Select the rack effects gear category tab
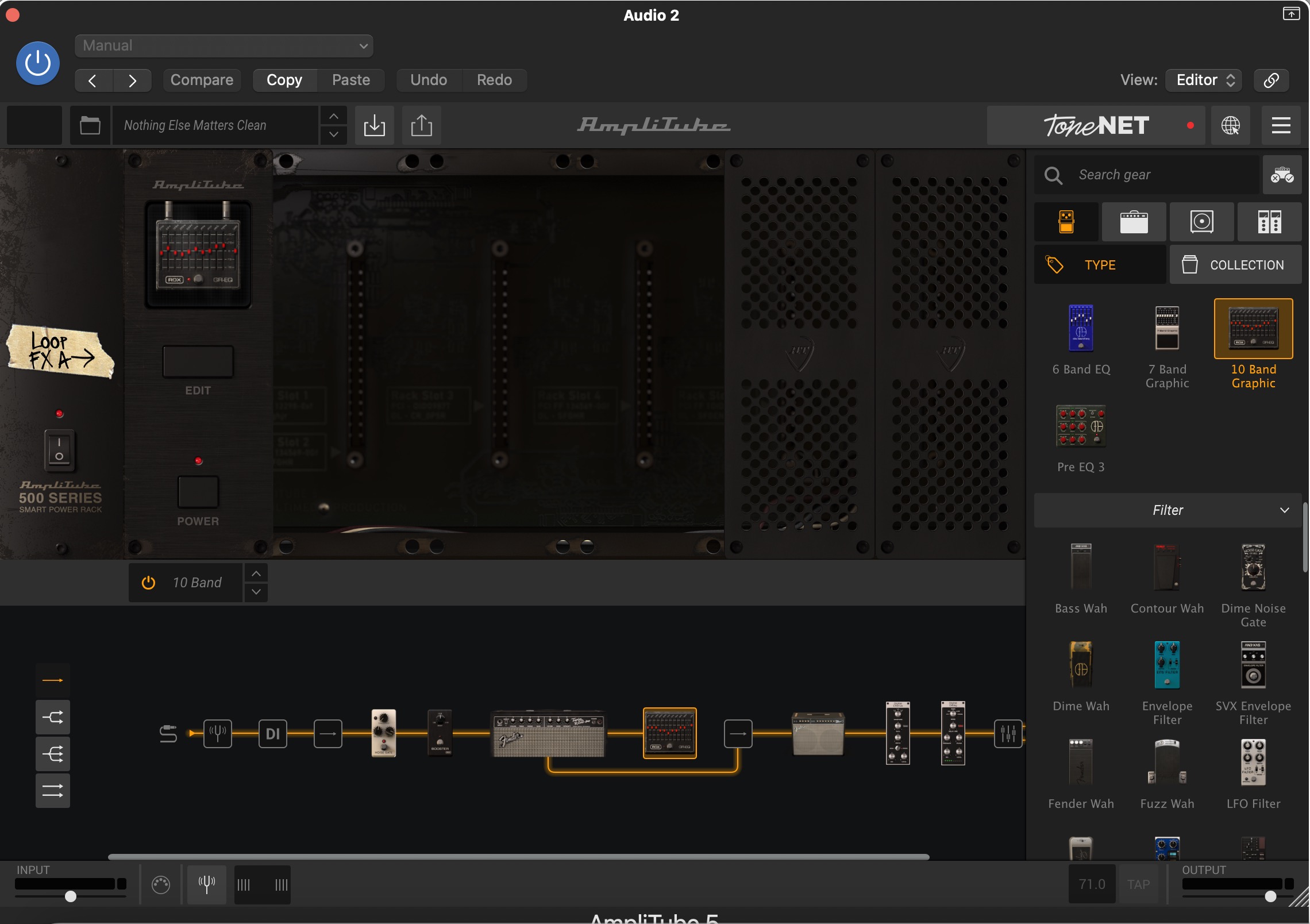Screen dimensions: 1310x924 [1270, 222]
